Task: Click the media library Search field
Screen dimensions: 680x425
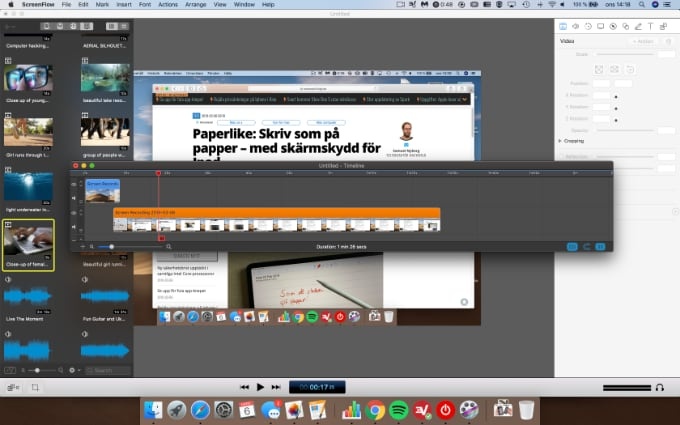Action: 108,370
